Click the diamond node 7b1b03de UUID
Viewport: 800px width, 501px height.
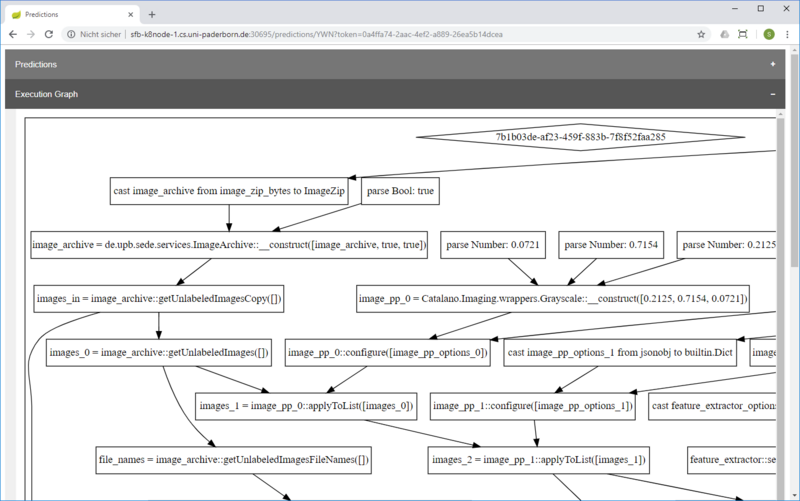pyautogui.click(x=580, y=136)
